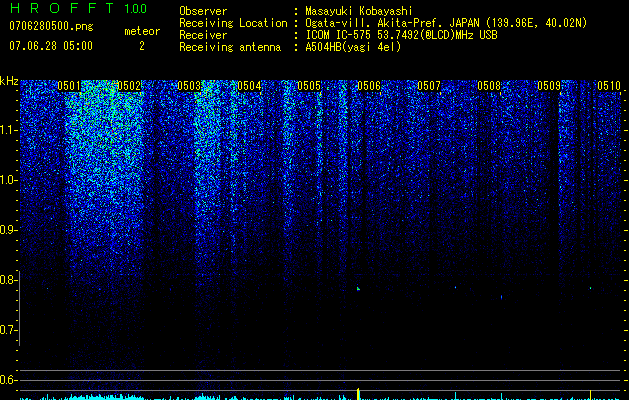Select the filename 0706280500.png
The image size is (629, 400).
(x=51, y=26)
